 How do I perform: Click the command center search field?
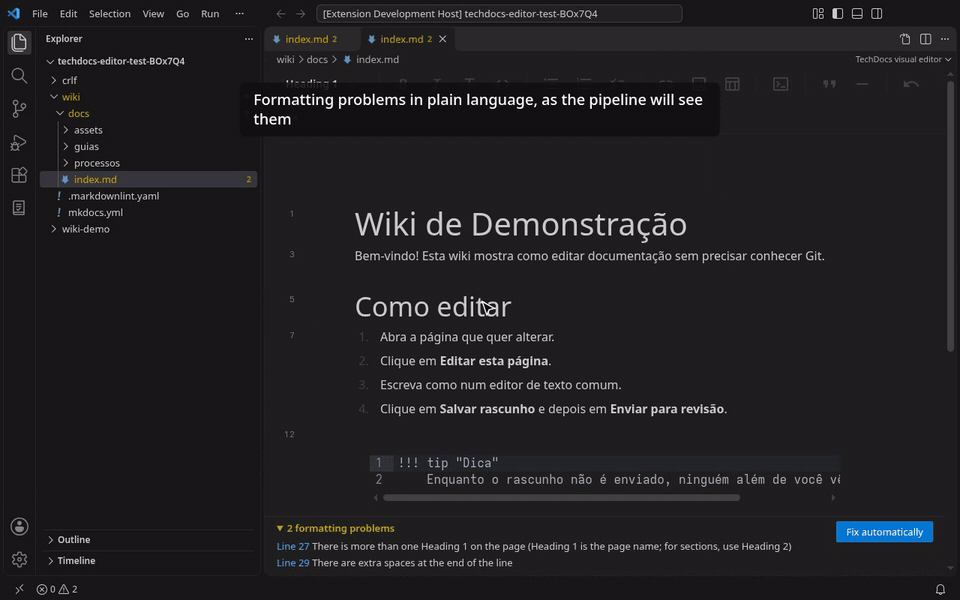(499, 13)
